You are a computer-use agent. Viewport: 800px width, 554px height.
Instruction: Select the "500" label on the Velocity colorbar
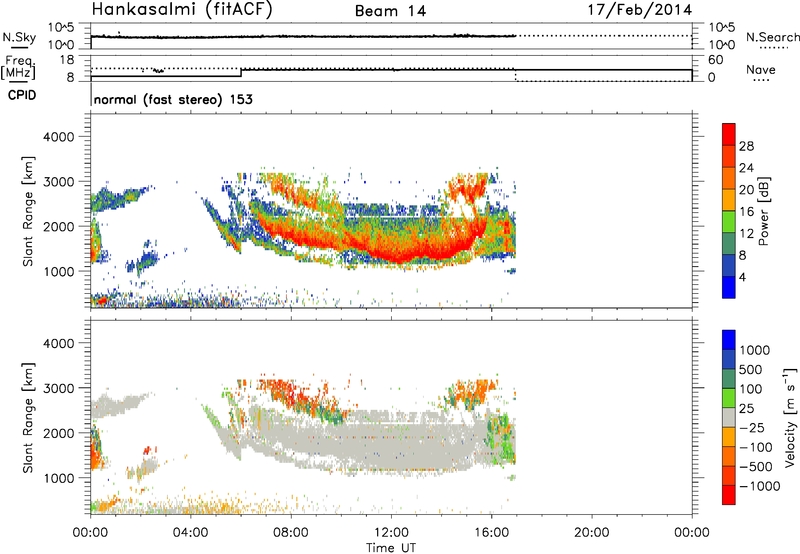tap(751, 369)
